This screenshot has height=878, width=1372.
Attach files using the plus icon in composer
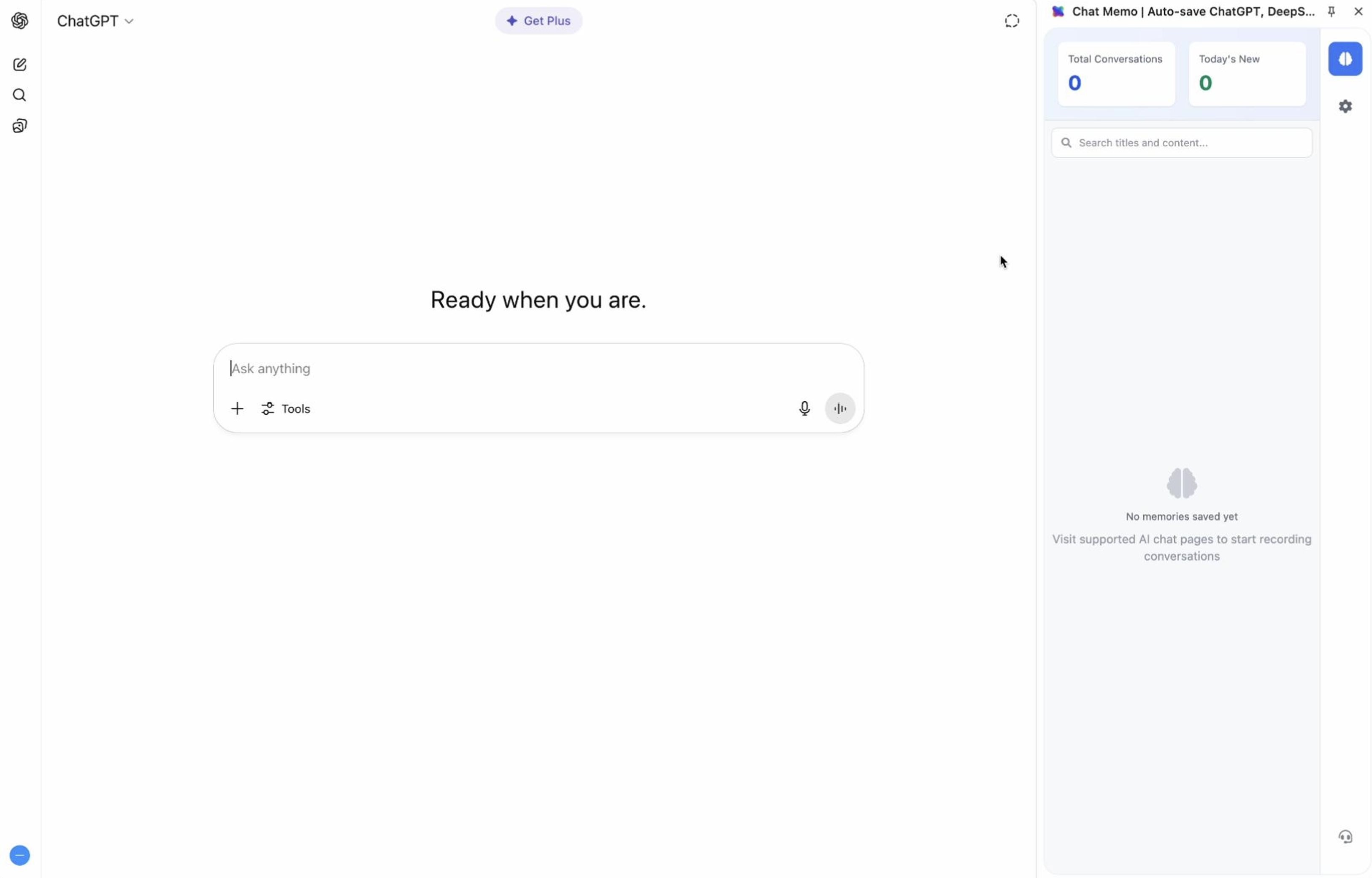[x=237, y=408]
